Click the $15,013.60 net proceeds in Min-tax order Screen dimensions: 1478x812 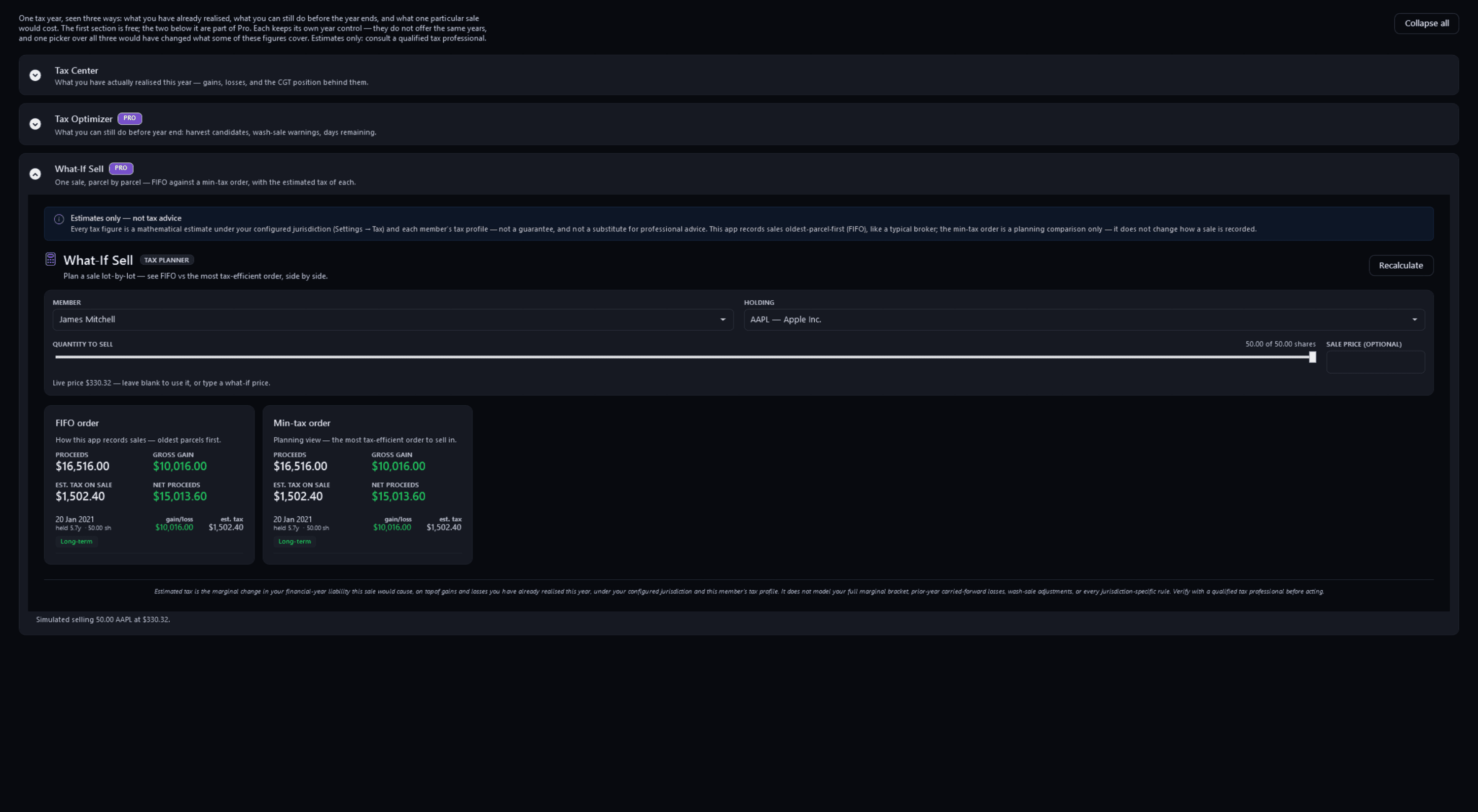coord(398,496)
